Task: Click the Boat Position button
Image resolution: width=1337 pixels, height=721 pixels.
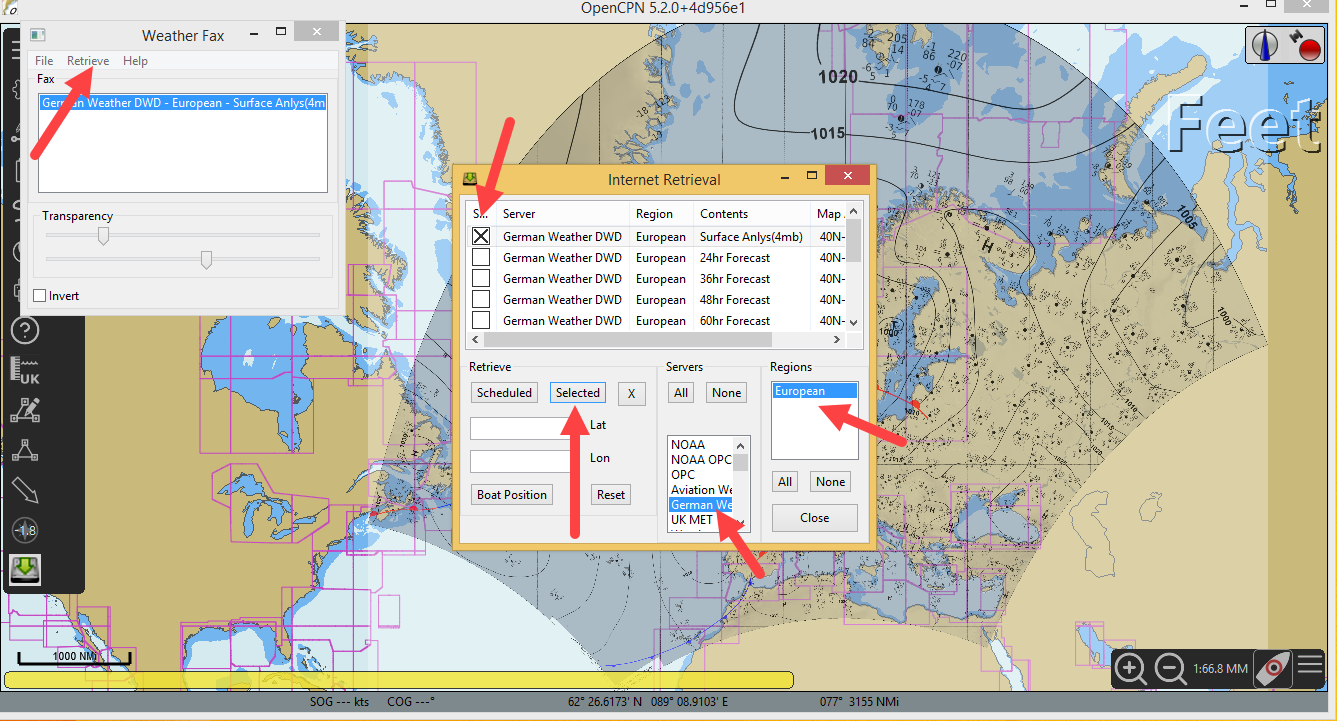Action: tap(511, 495)
